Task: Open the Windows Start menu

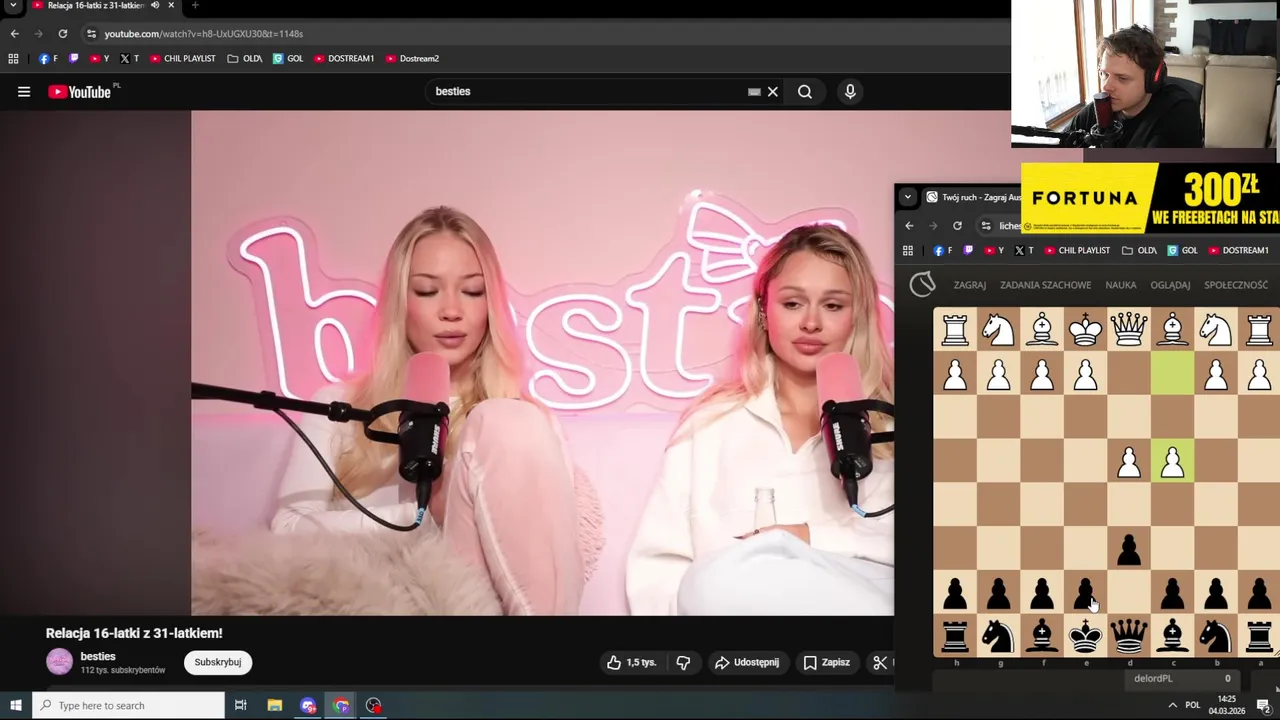Action: (15, 705)
